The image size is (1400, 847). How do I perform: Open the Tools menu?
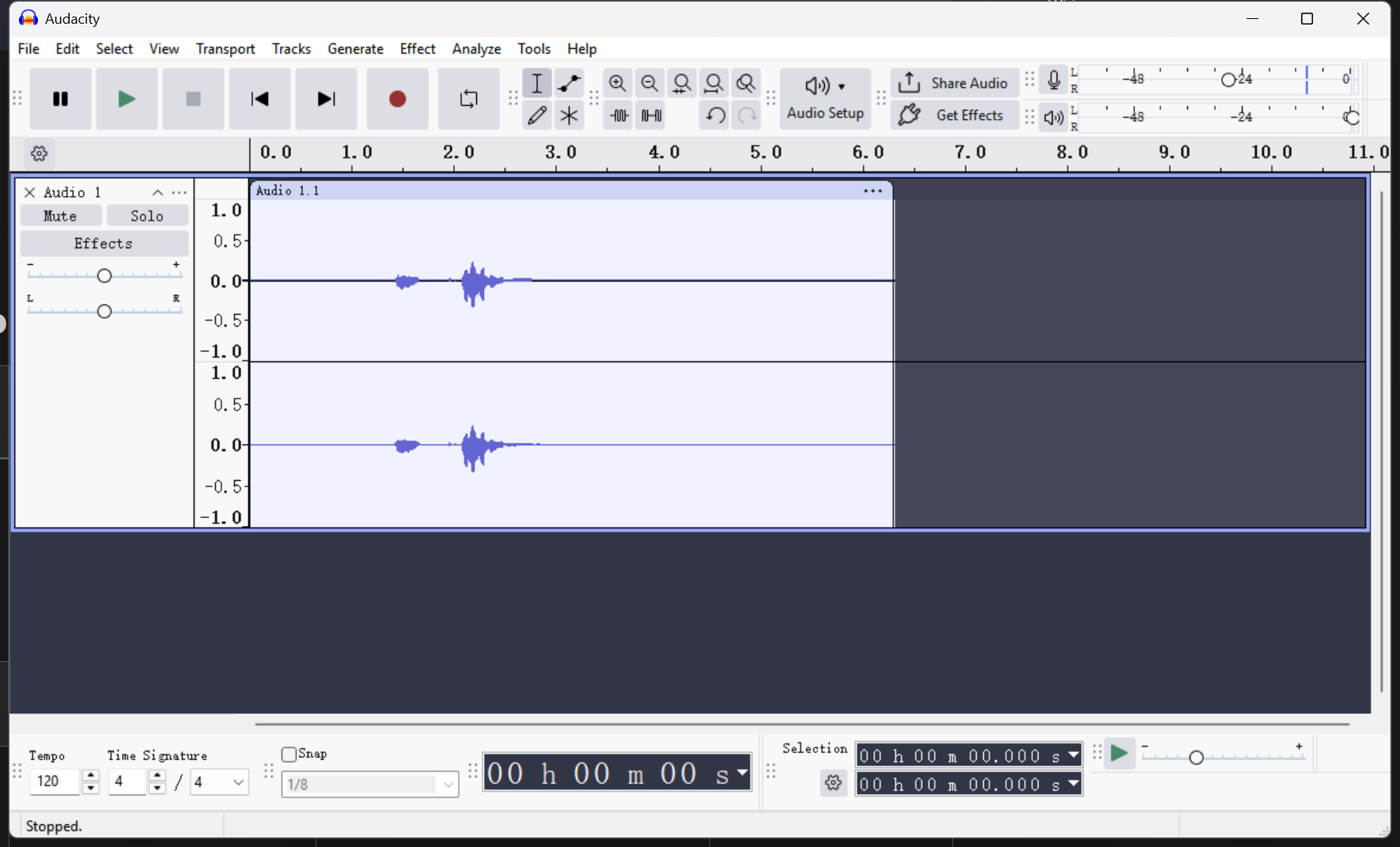coord(534,49)
